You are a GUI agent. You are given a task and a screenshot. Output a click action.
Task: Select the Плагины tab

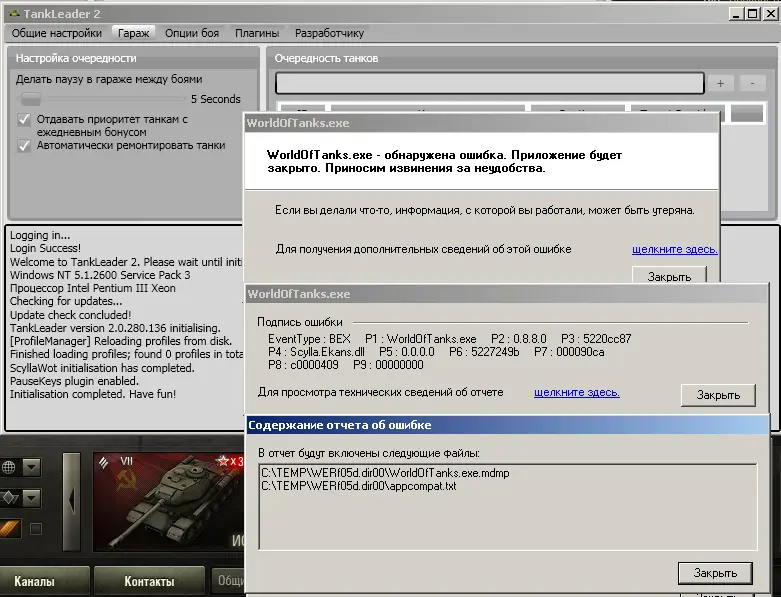pyautogui.click(x=257, y=33)
